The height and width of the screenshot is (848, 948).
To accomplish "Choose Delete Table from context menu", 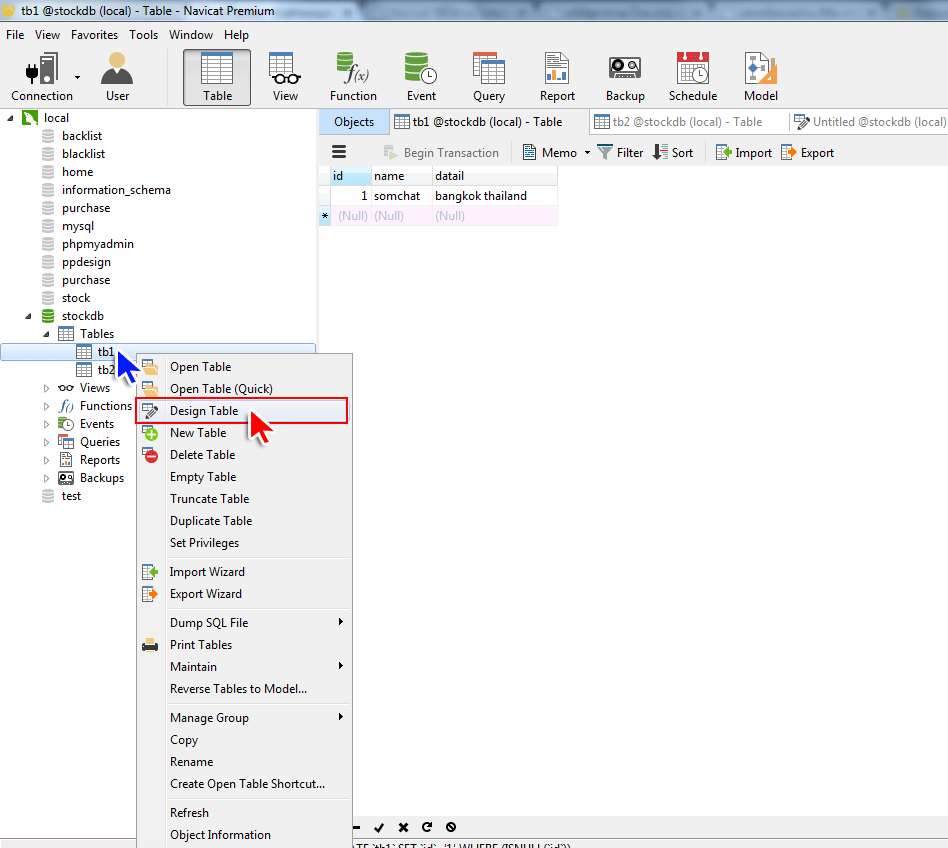I will 244,455.
